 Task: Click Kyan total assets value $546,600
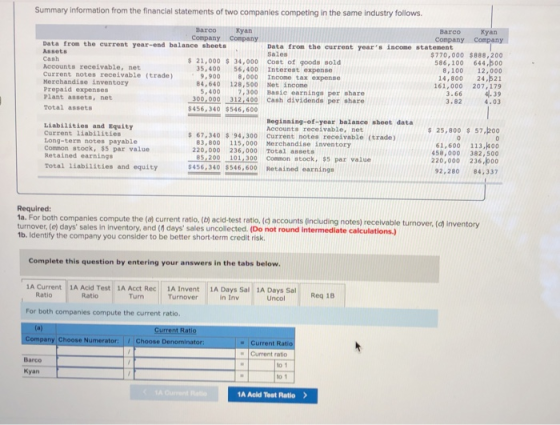pyautogui.click(x=241, y=109)
